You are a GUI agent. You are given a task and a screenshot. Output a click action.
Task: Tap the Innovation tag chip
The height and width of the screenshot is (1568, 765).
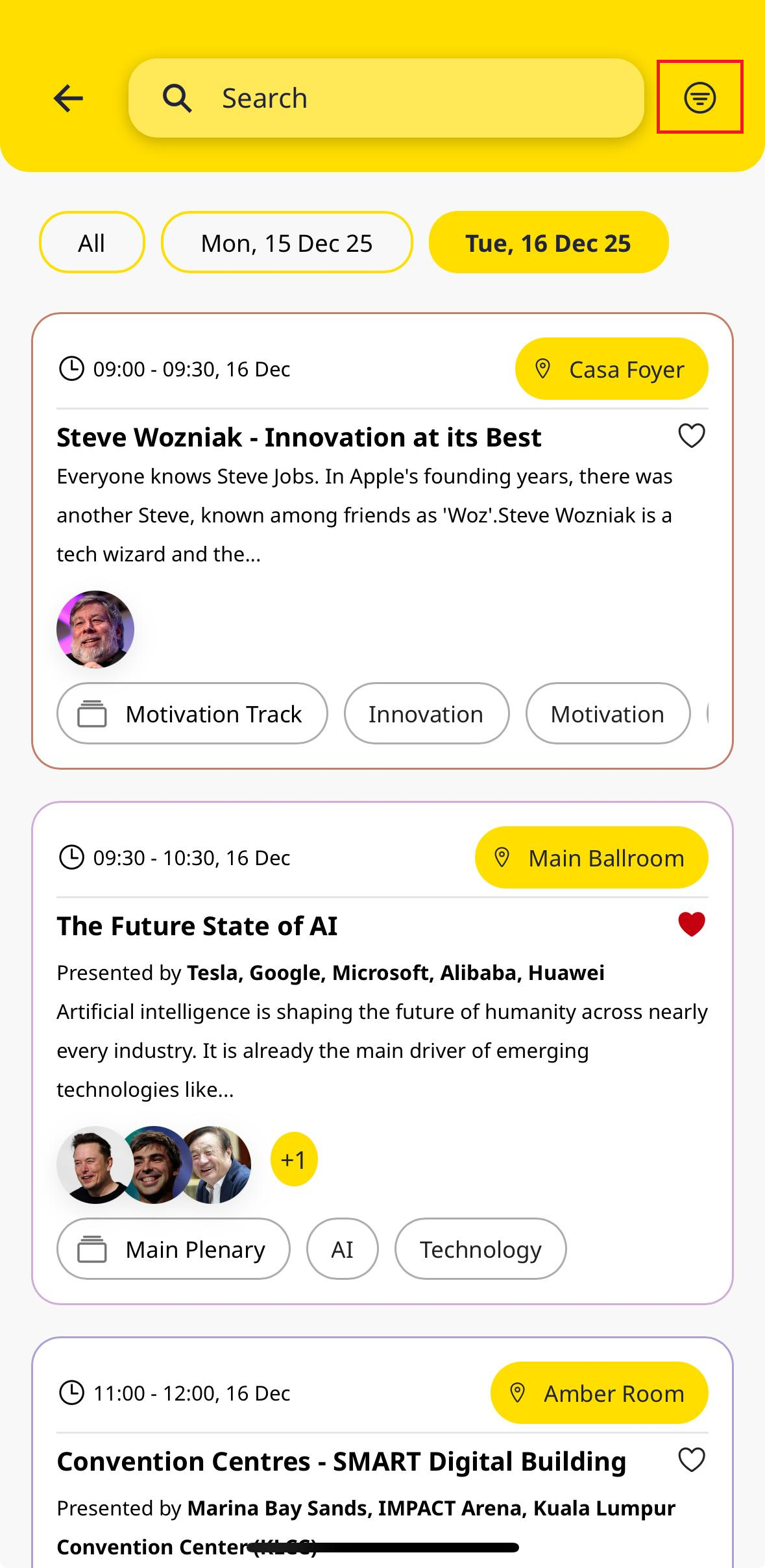pos(426,713)
